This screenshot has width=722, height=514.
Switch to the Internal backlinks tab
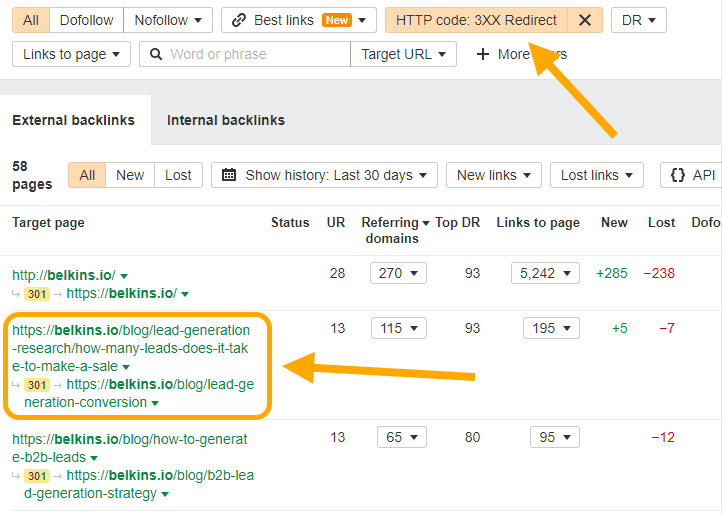coord(225,120)
